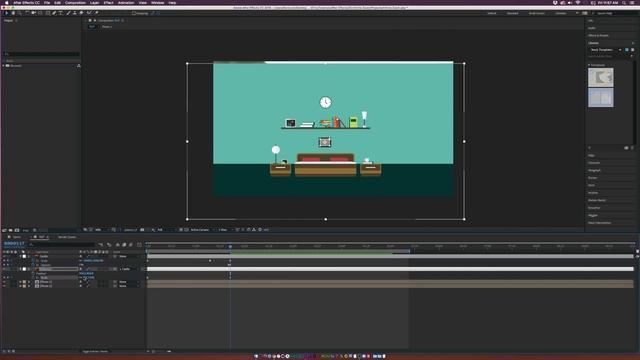Click Toggle Switches / Modes button
640x360 pixels.
tap(95, 351)
